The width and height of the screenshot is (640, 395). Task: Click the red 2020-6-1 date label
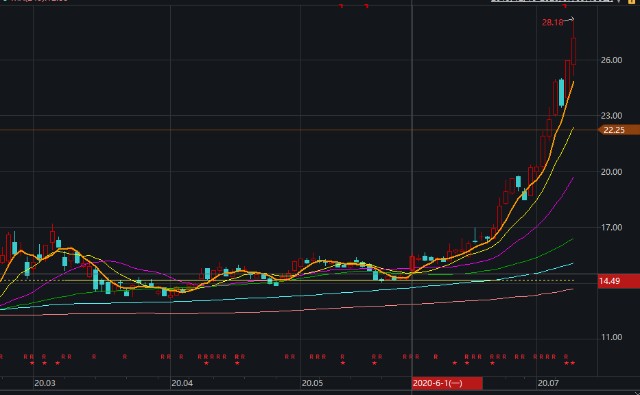(x=447, y=383)
